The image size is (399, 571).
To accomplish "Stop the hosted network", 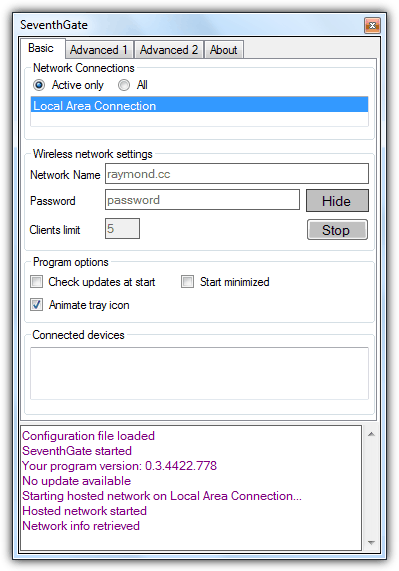I will (x=337, y=230).
